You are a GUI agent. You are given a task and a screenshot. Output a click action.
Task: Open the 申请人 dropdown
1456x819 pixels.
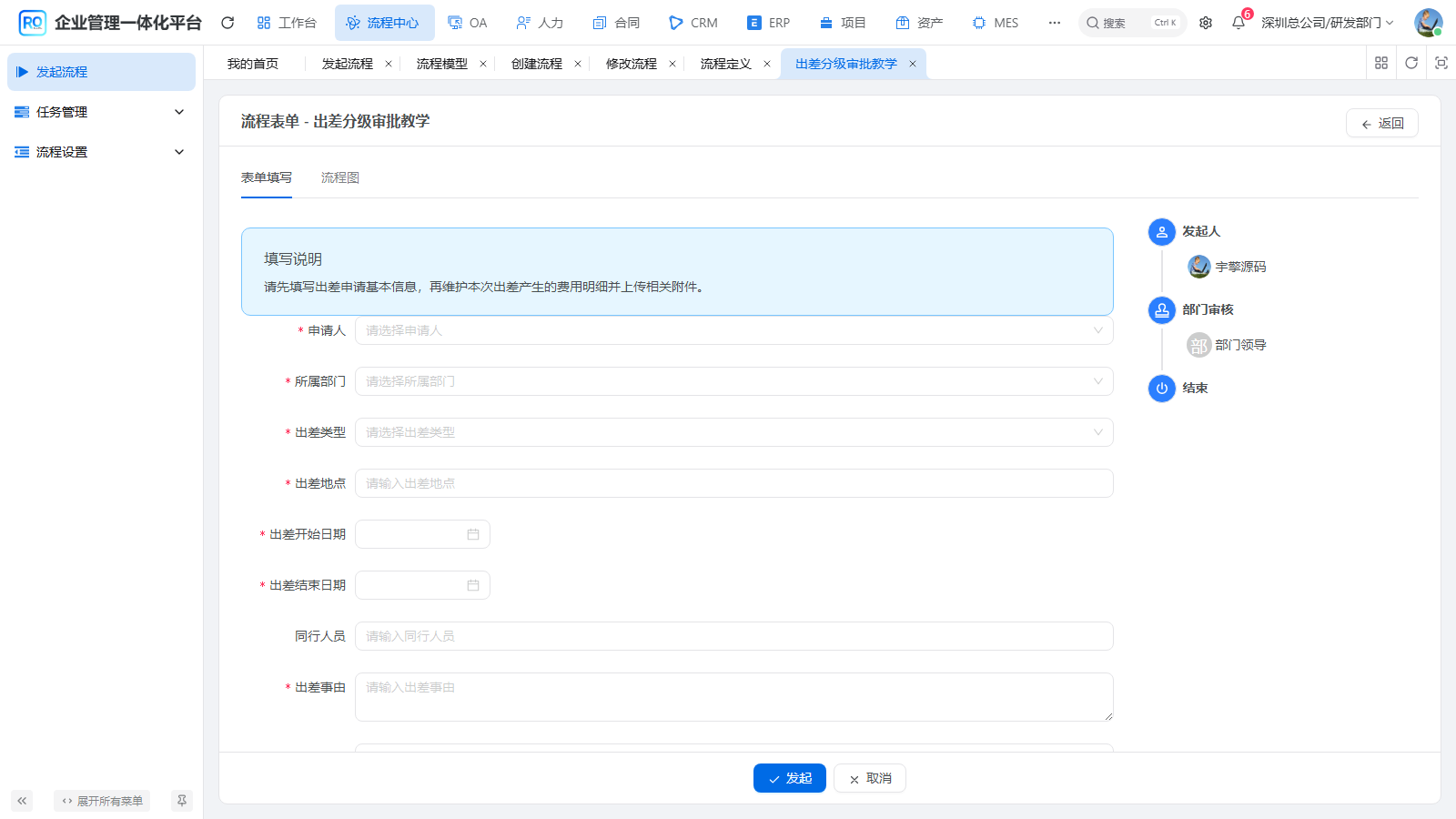[x=734, y=330]
